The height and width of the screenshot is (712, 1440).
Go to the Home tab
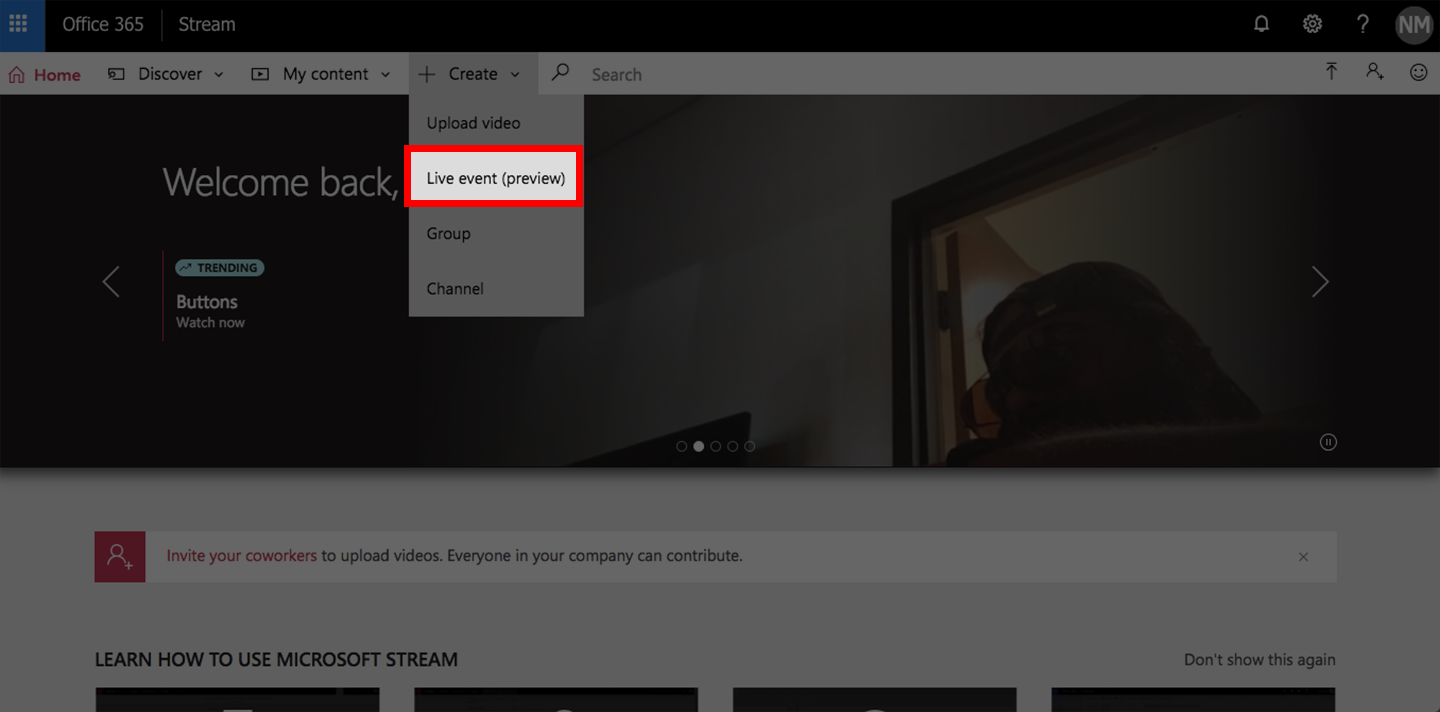[x=45, y=74]
